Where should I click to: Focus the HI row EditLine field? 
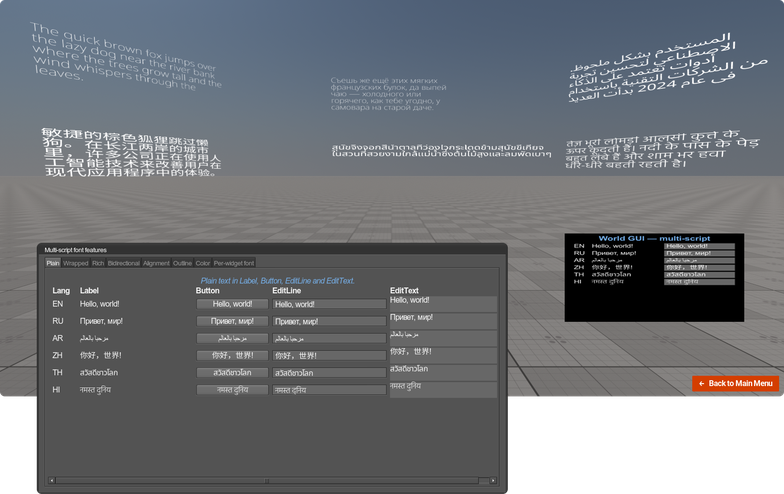click(x=329, y=390)
